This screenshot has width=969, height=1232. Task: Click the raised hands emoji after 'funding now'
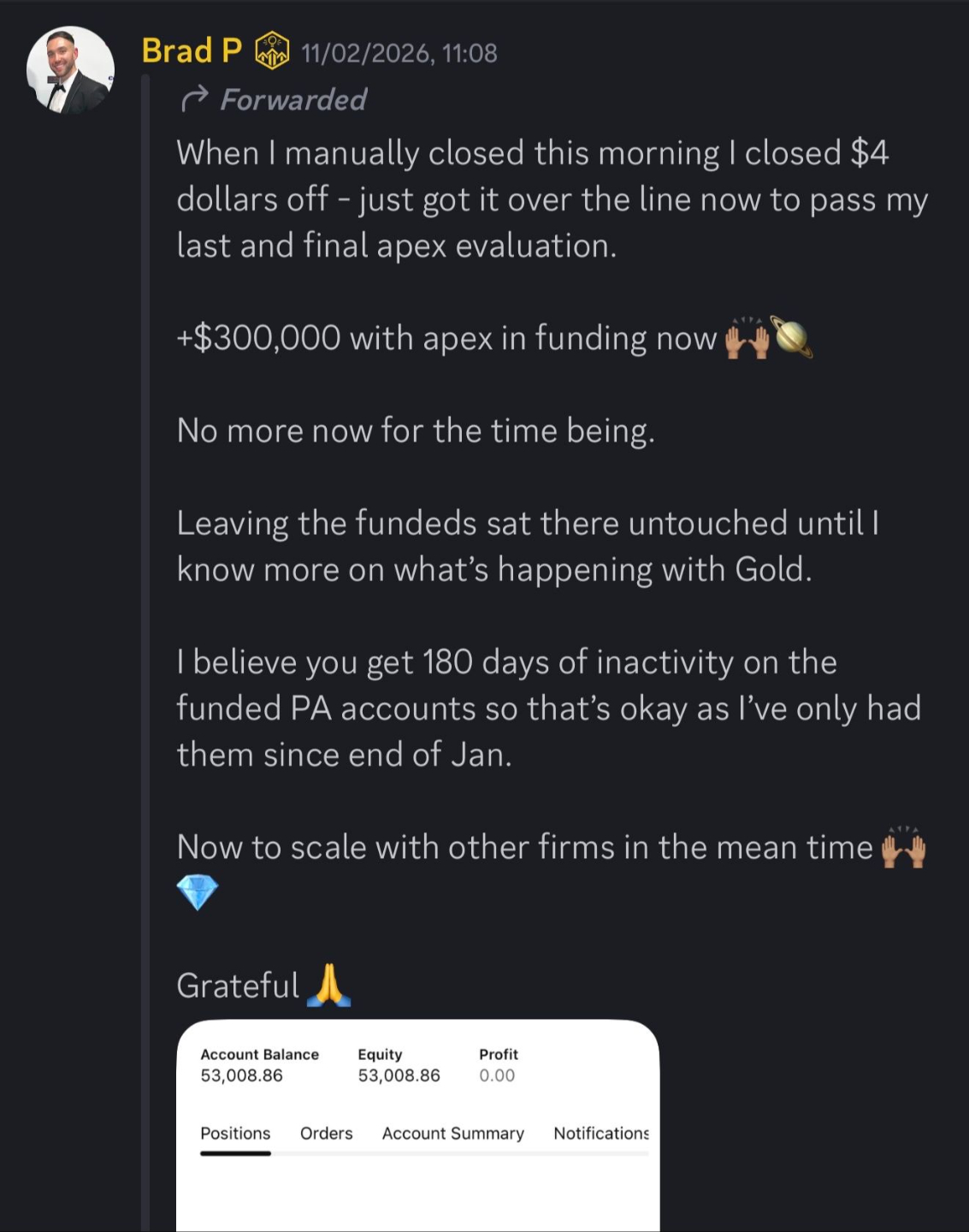point(747,339)
